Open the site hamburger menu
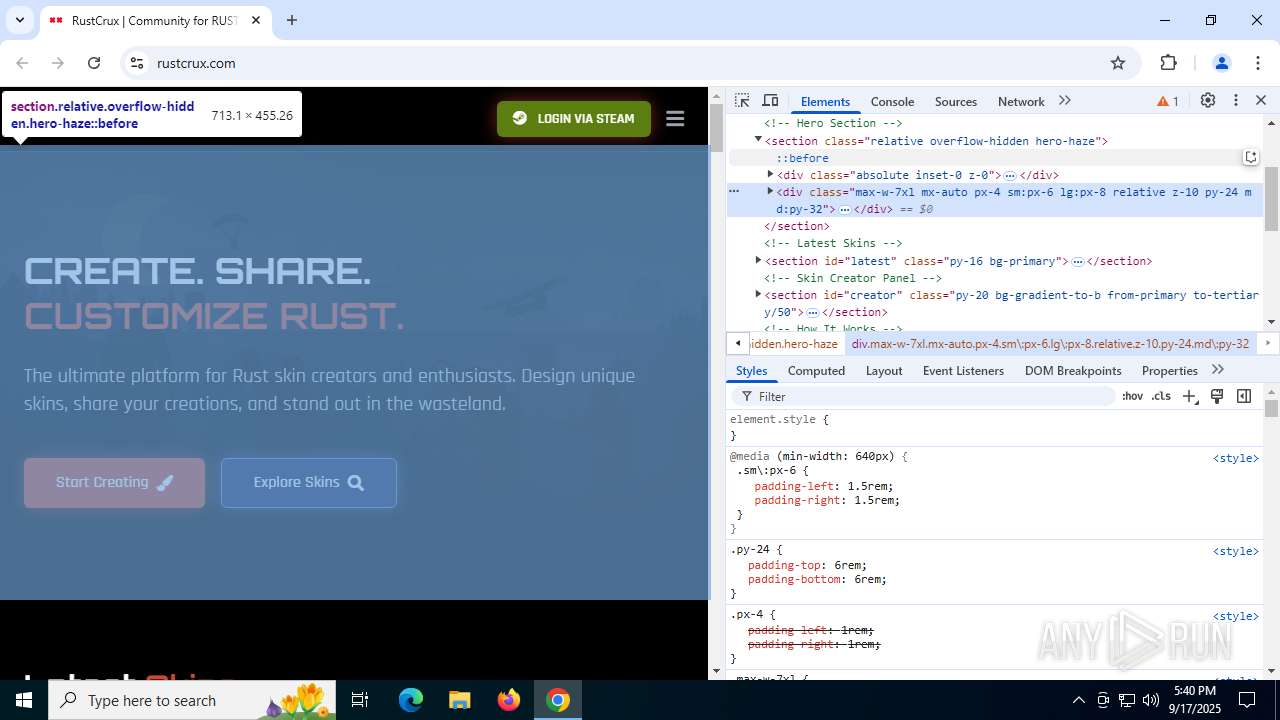Viewport: 1280px width, 720px height. [675, 118]
